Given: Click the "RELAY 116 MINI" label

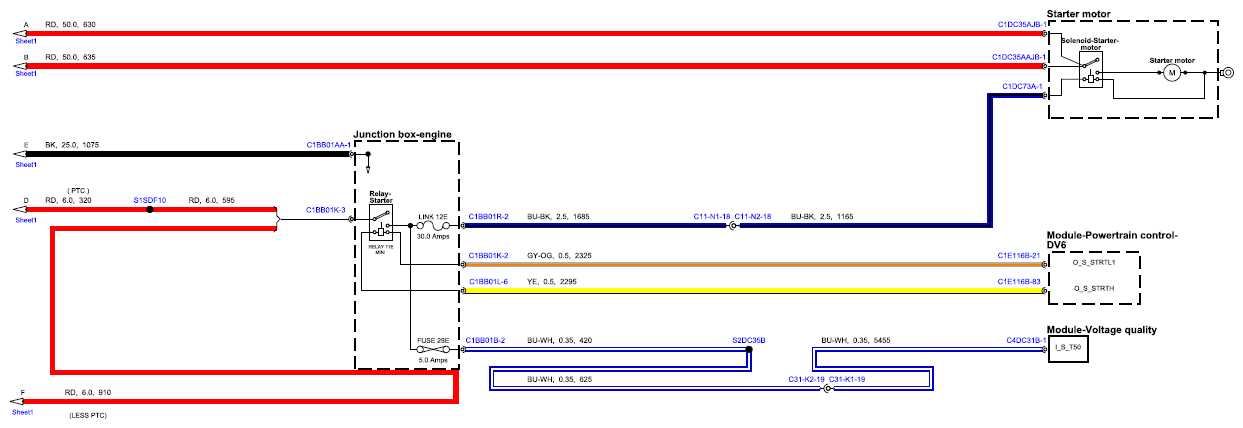Looking at the screenshot, I should pos(380,248).
